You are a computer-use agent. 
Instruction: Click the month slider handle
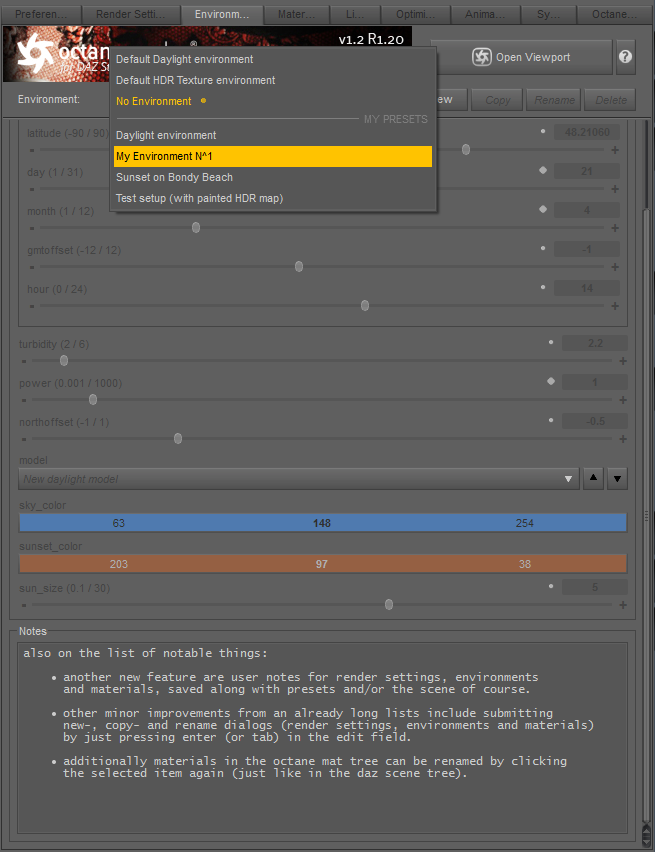(x=196, y=228)
